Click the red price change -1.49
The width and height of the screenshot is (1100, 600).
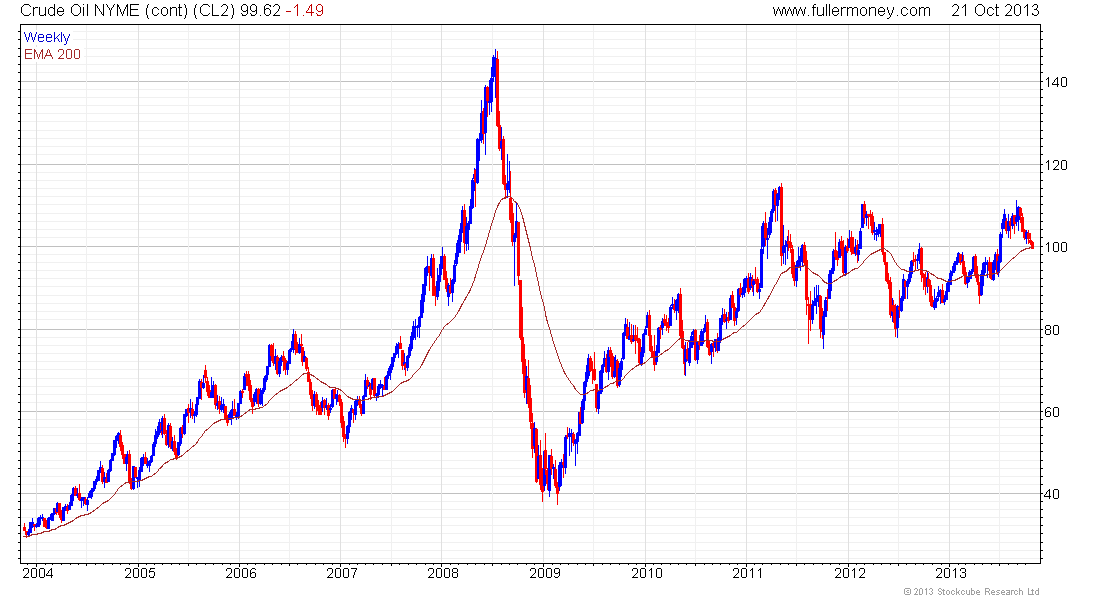304,11
